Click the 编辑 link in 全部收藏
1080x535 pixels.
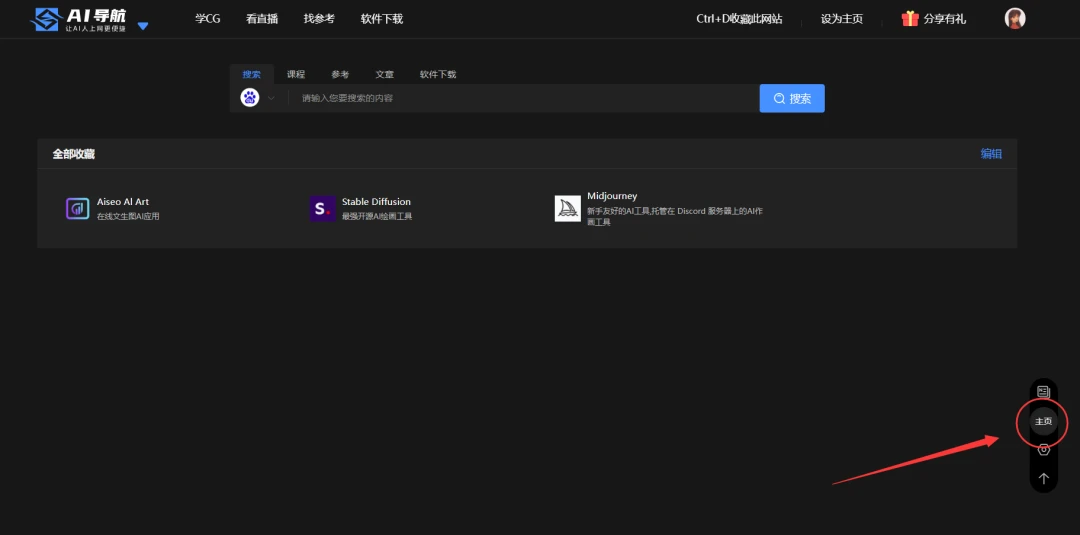tap(991, 154)
